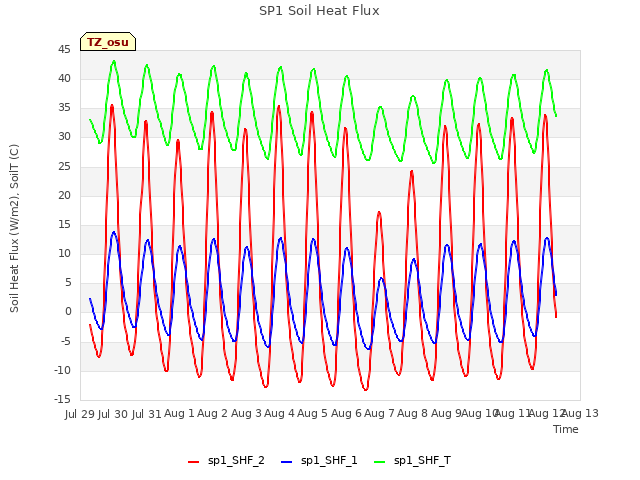
Task: Click the -5 y-axis tick value
Action: click(66, 341)
